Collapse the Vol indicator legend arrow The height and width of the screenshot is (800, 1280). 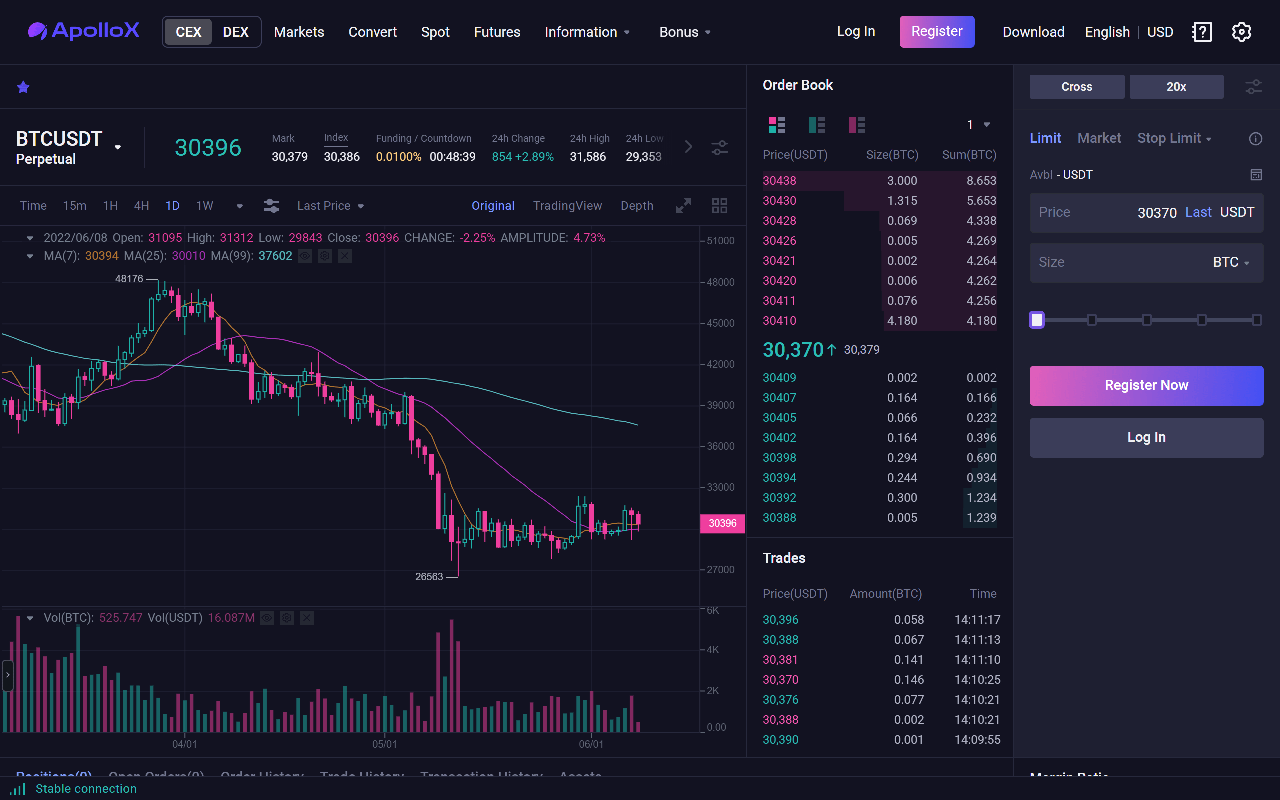[30, 618]
